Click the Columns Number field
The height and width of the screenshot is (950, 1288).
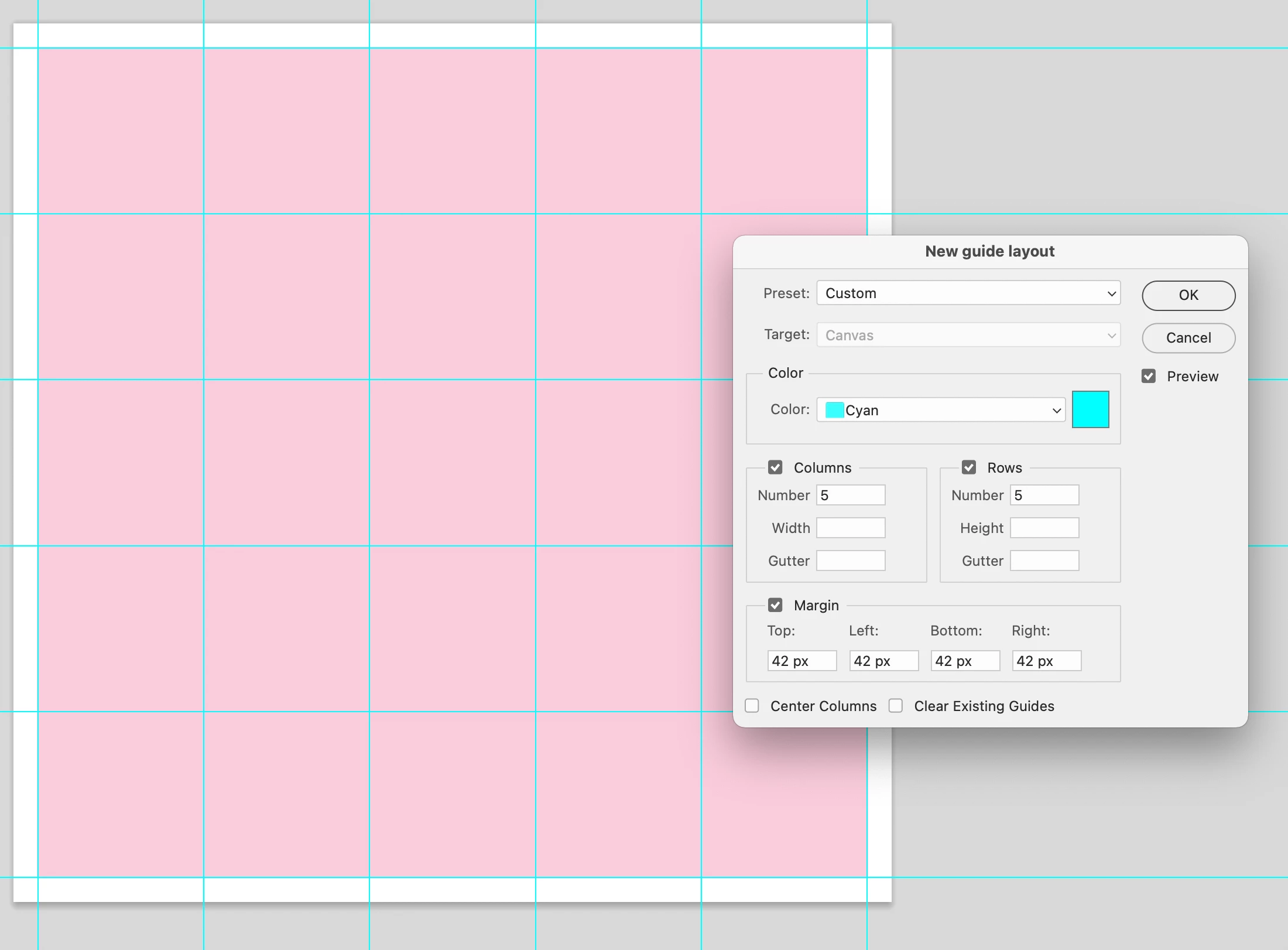(851, 495)
